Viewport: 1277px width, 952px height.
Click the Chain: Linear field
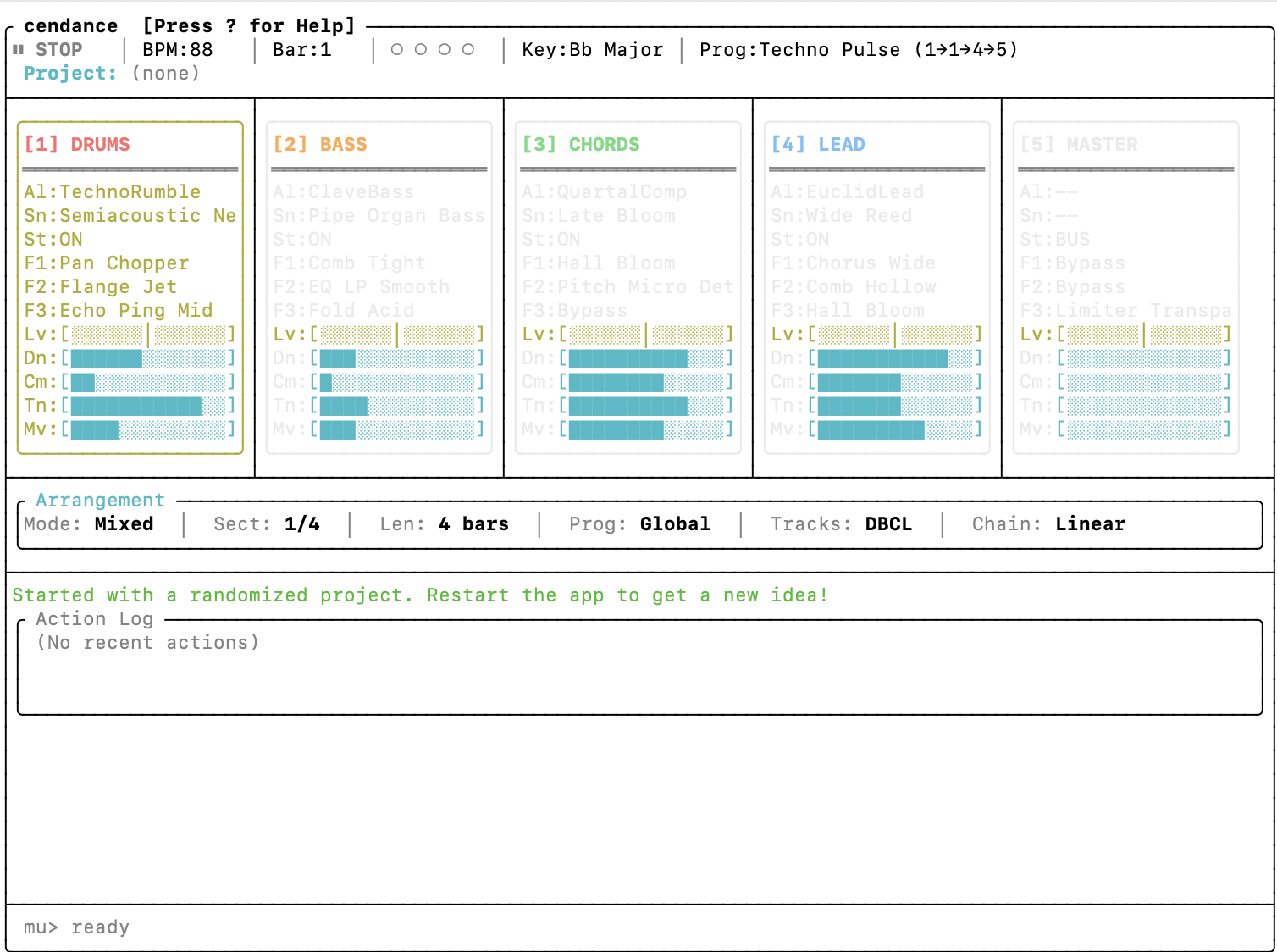click(1049, 524)
